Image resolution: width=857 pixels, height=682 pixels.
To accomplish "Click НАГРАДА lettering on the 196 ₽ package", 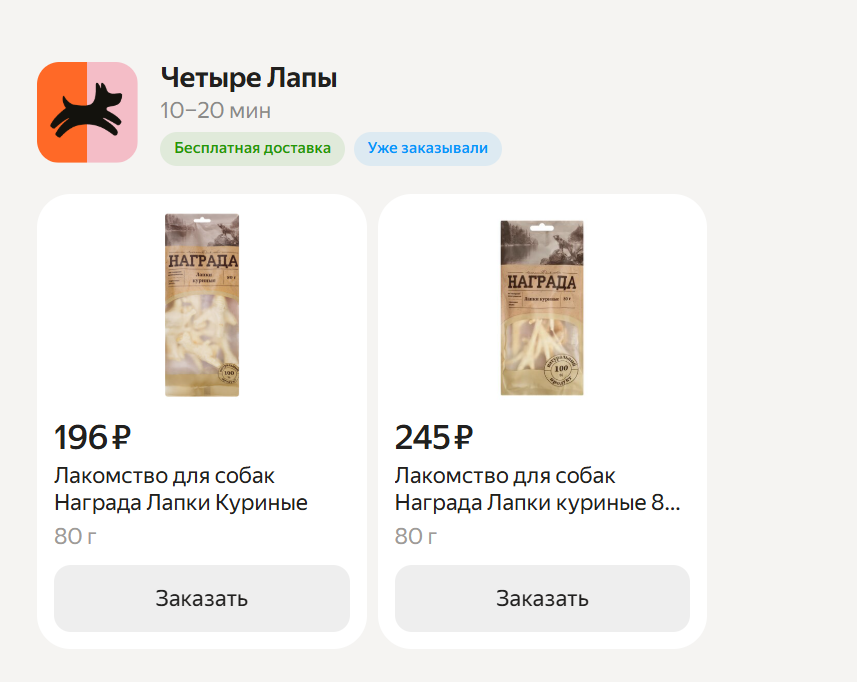I will [203, 260].
